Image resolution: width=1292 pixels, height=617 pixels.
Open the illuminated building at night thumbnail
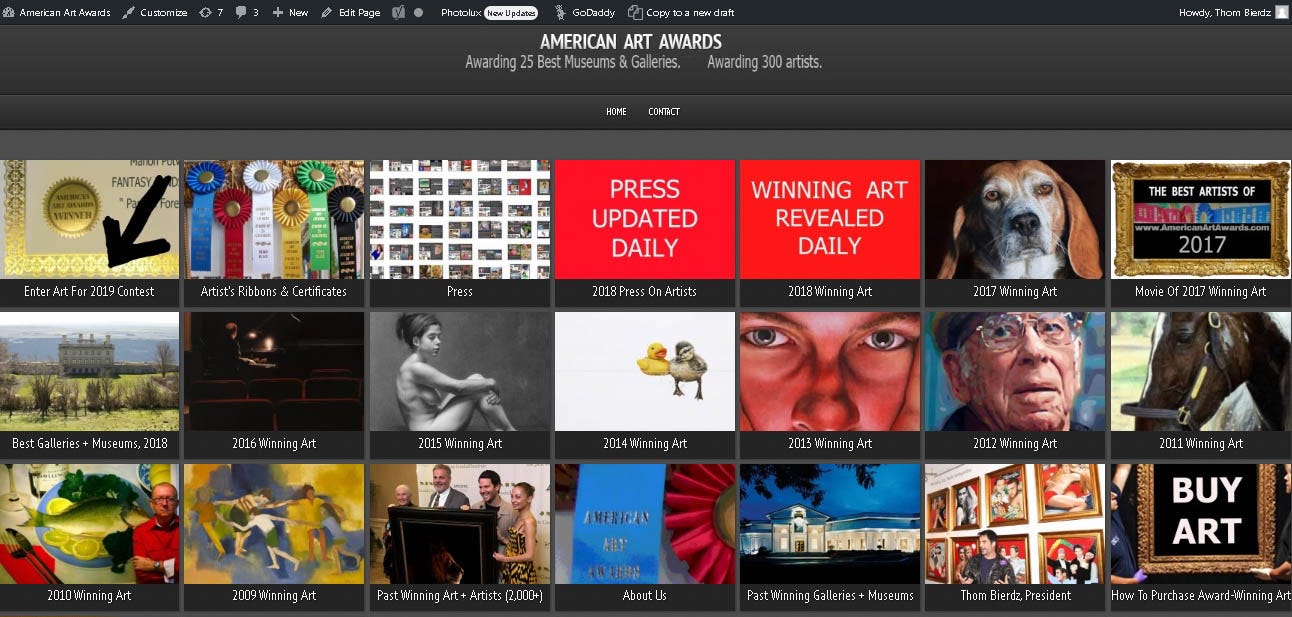830,523
